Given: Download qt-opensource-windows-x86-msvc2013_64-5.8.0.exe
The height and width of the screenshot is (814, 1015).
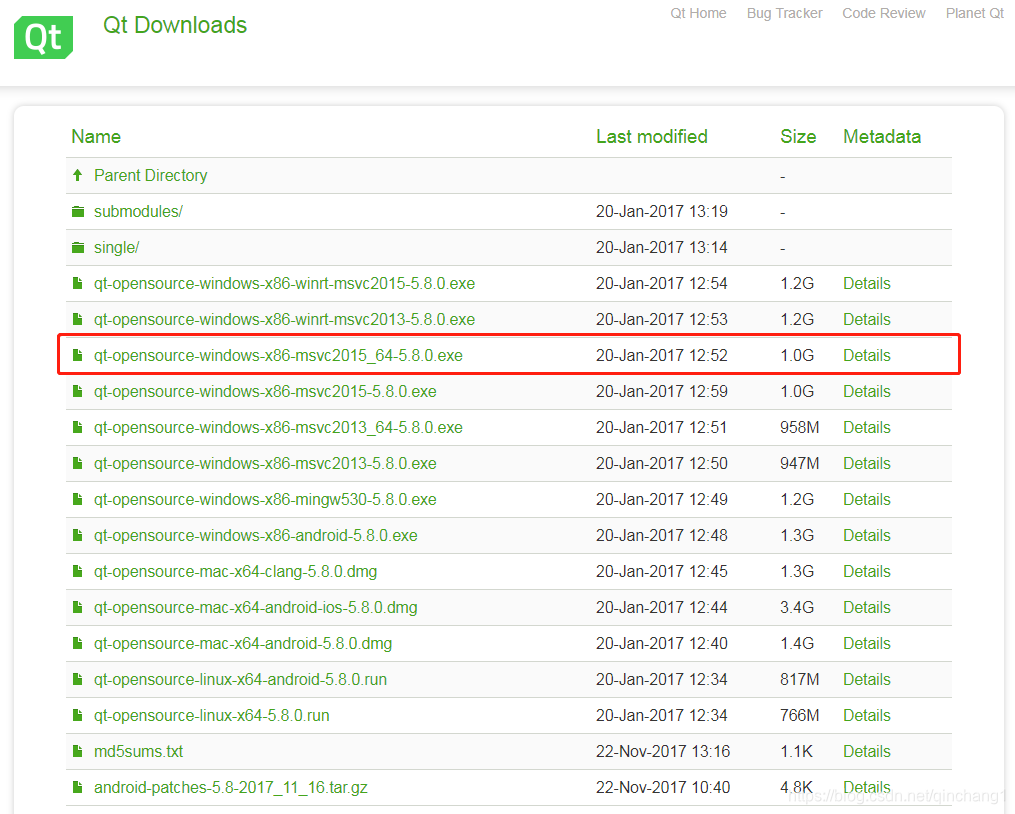Looking at the screenshot, I should click(278, 427).
